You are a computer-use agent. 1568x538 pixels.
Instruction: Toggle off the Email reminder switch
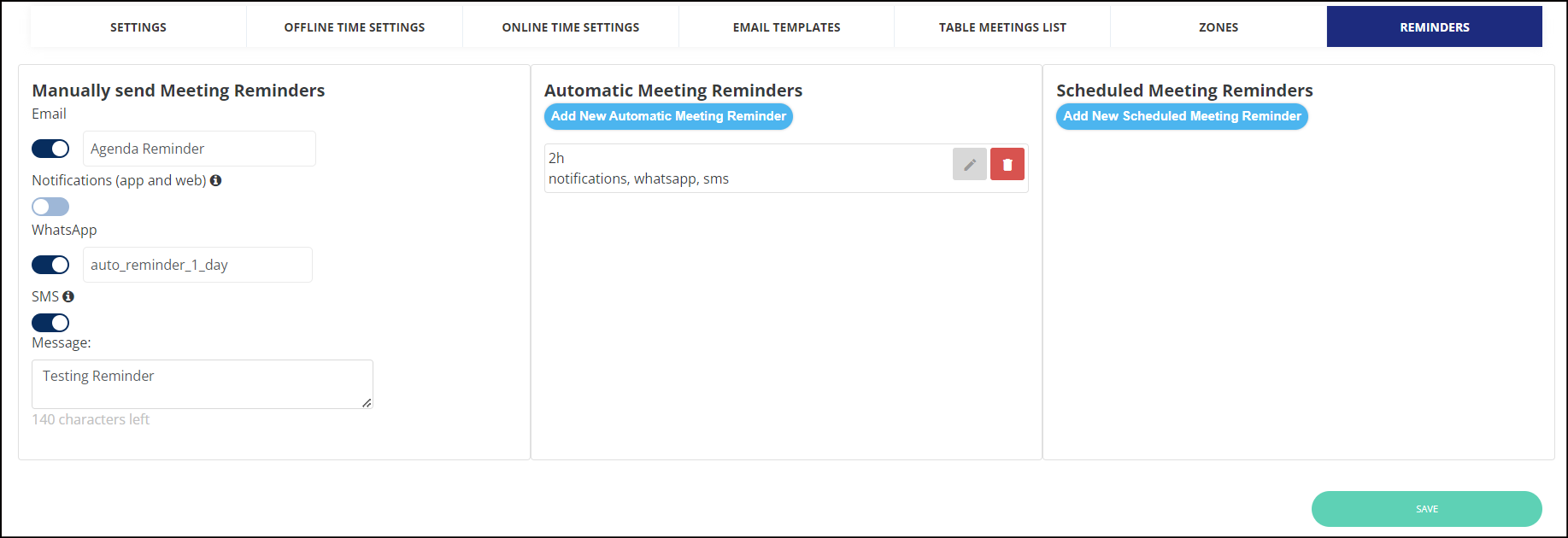pos(50,149)
